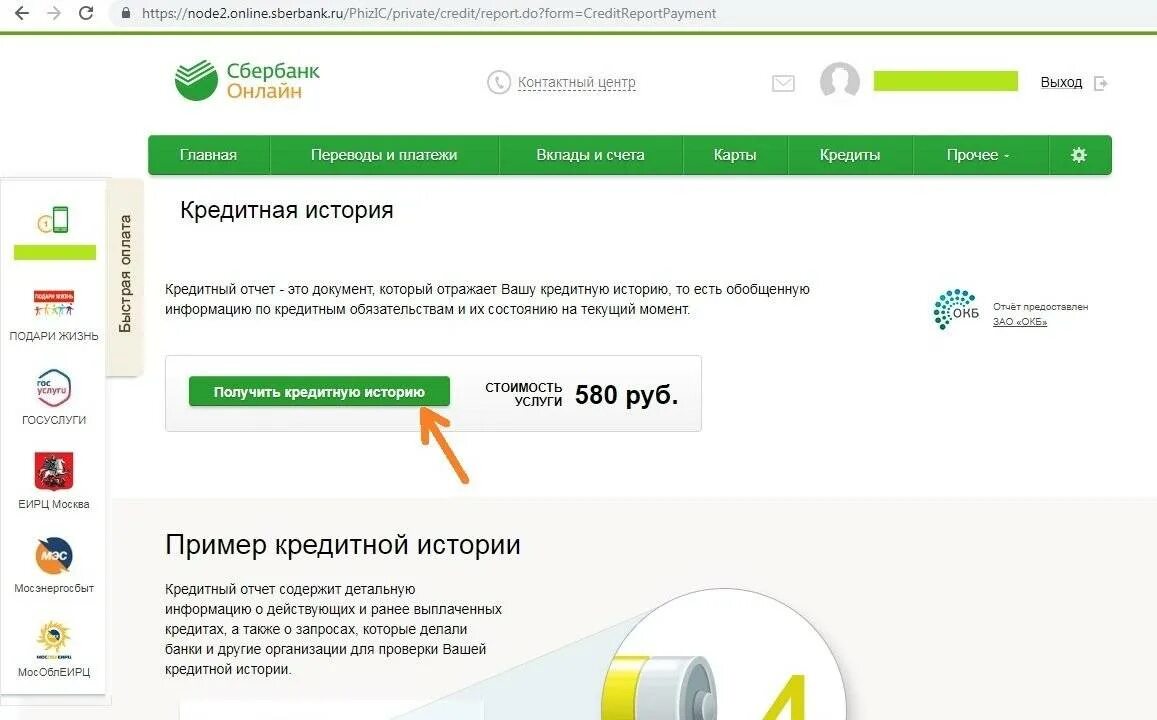1157x720 pixels.
Task: Open the Переводы и платежи tab
Action: (x=384, y=155)
